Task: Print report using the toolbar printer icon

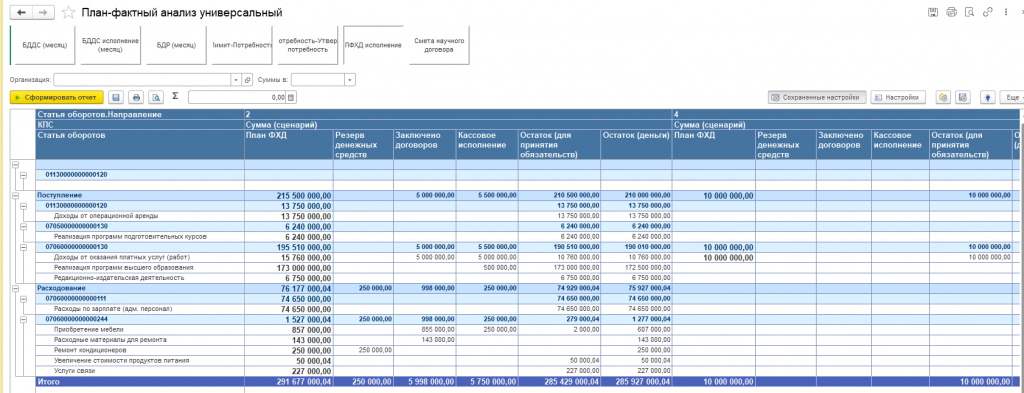Action: point(136,97)
